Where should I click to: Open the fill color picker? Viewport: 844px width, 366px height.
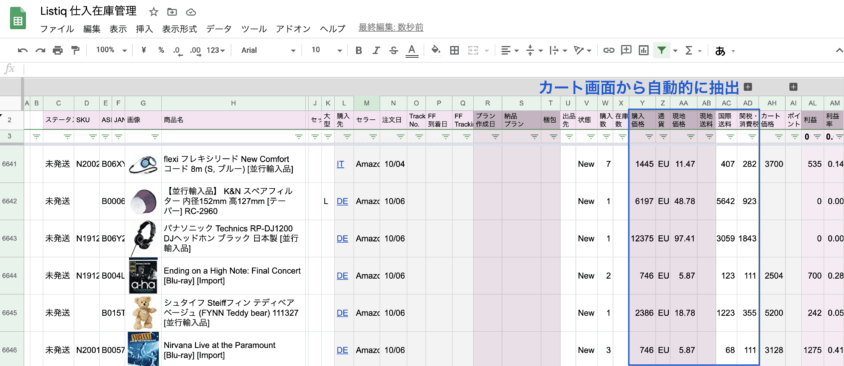pos(437,50)
